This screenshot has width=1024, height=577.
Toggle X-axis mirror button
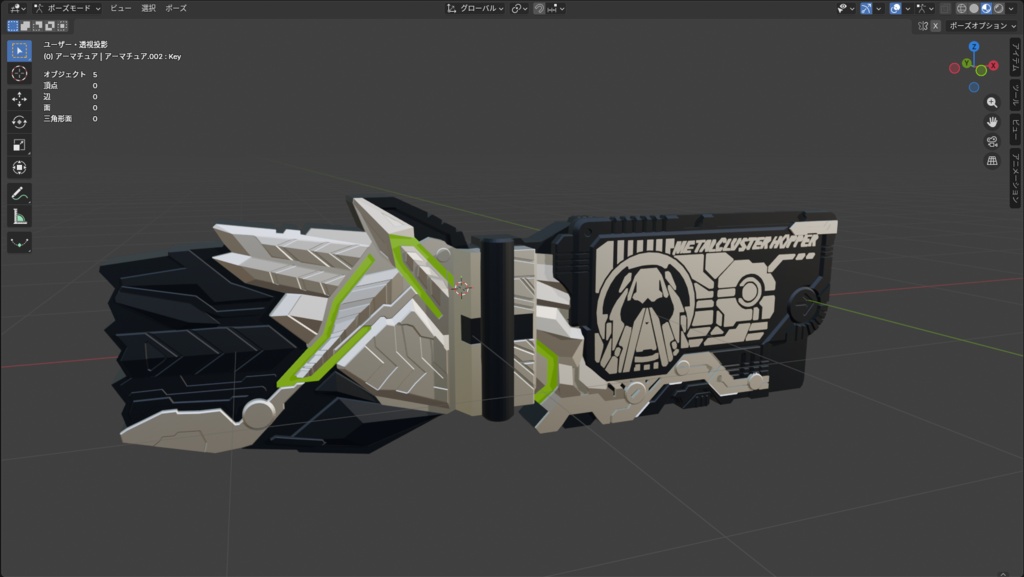pyautogui.click(x=936, y=26)
